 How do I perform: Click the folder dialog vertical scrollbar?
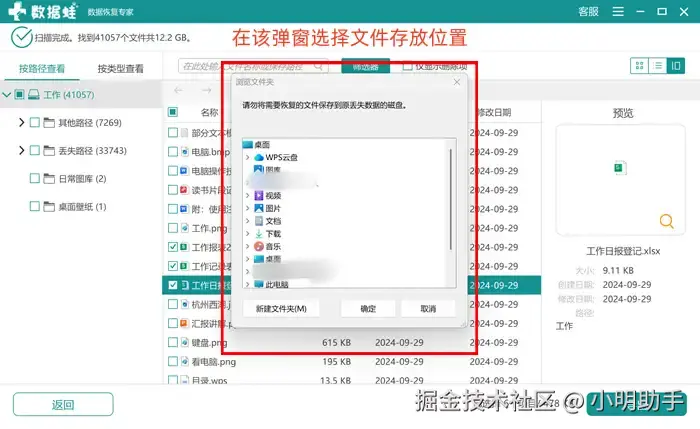451,199
